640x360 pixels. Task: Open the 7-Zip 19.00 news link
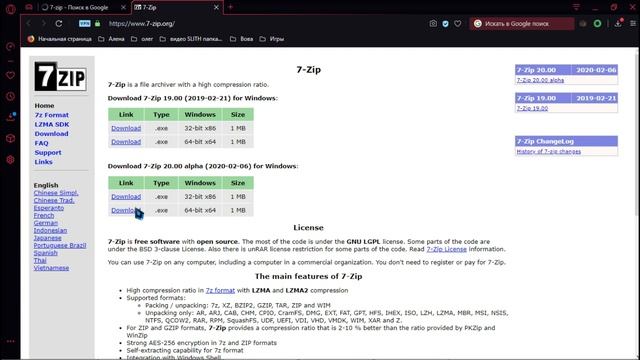(532, 108)
